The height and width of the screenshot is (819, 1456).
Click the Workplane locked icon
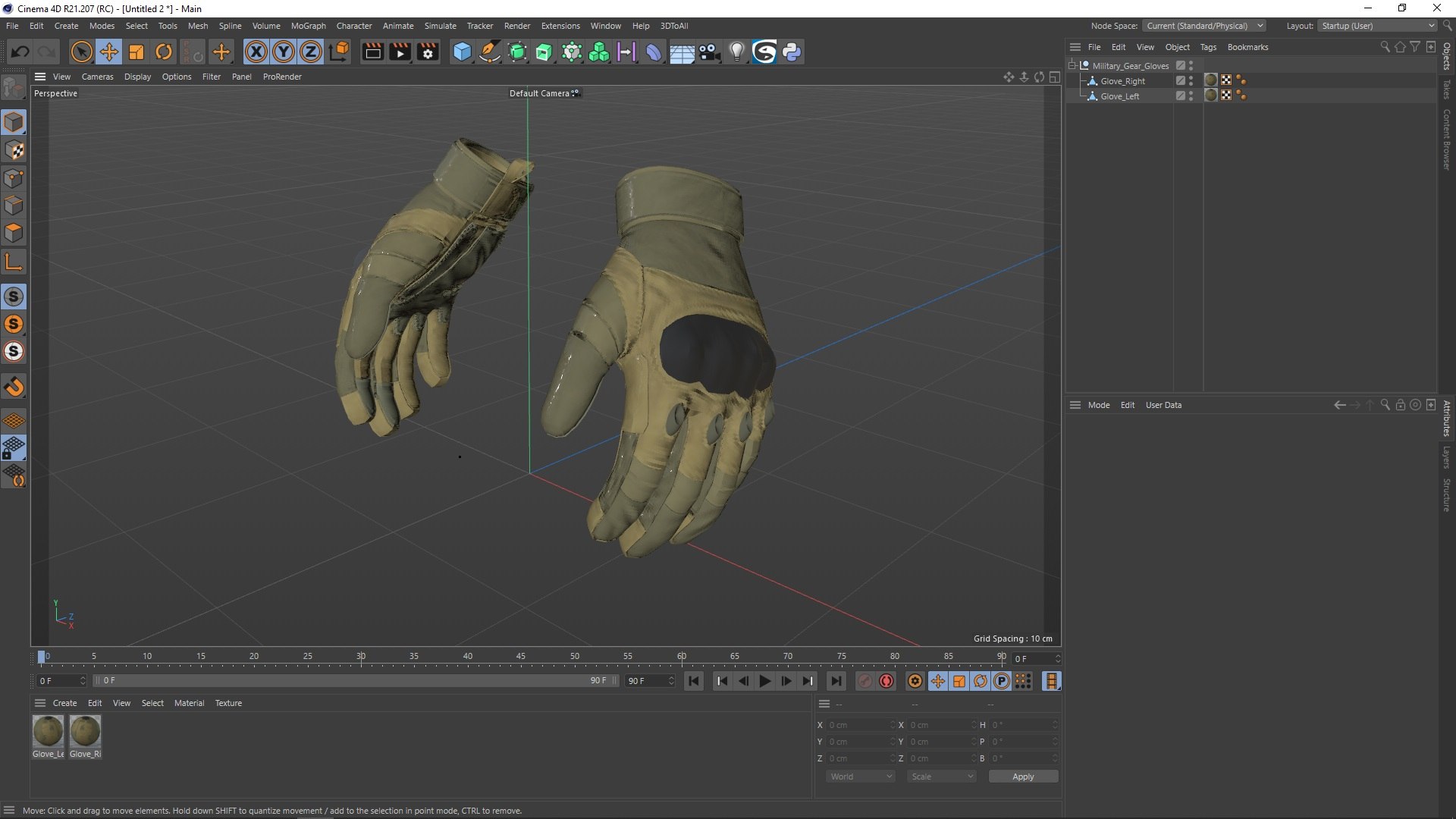[x=14, y=448]
